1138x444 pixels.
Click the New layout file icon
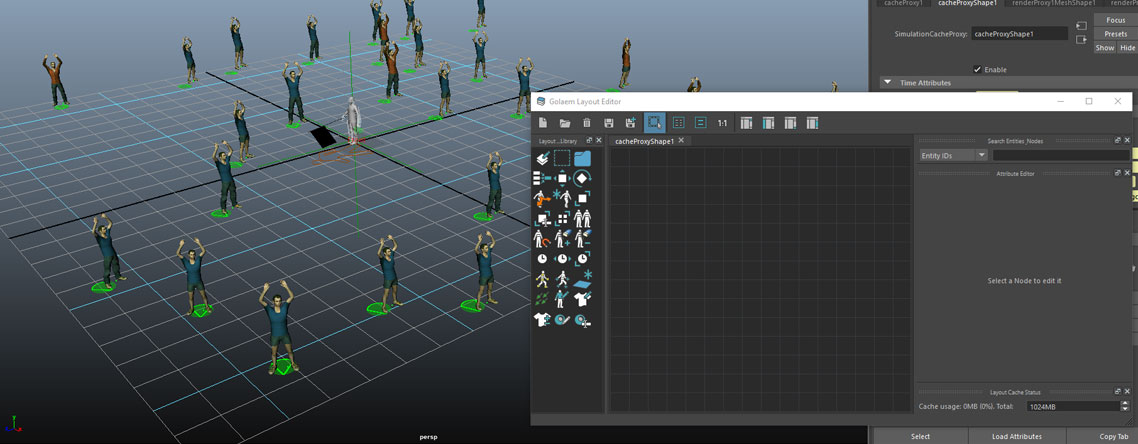click(544, 123)
